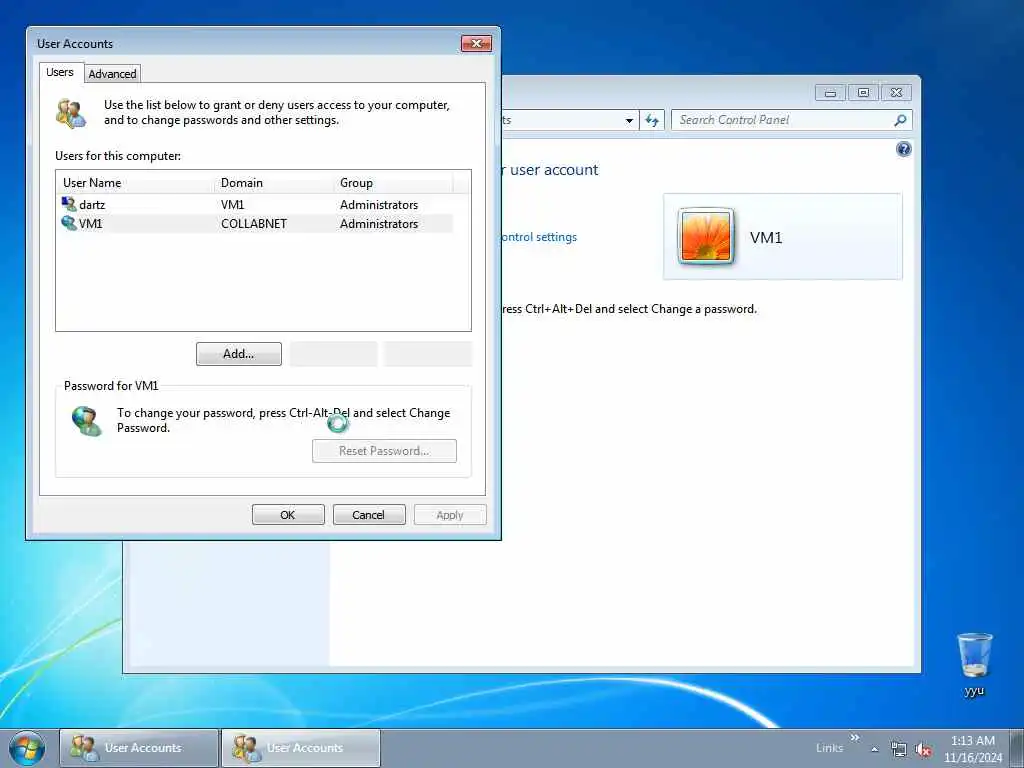Close the Control Panel window

click(x=897, y=93)
